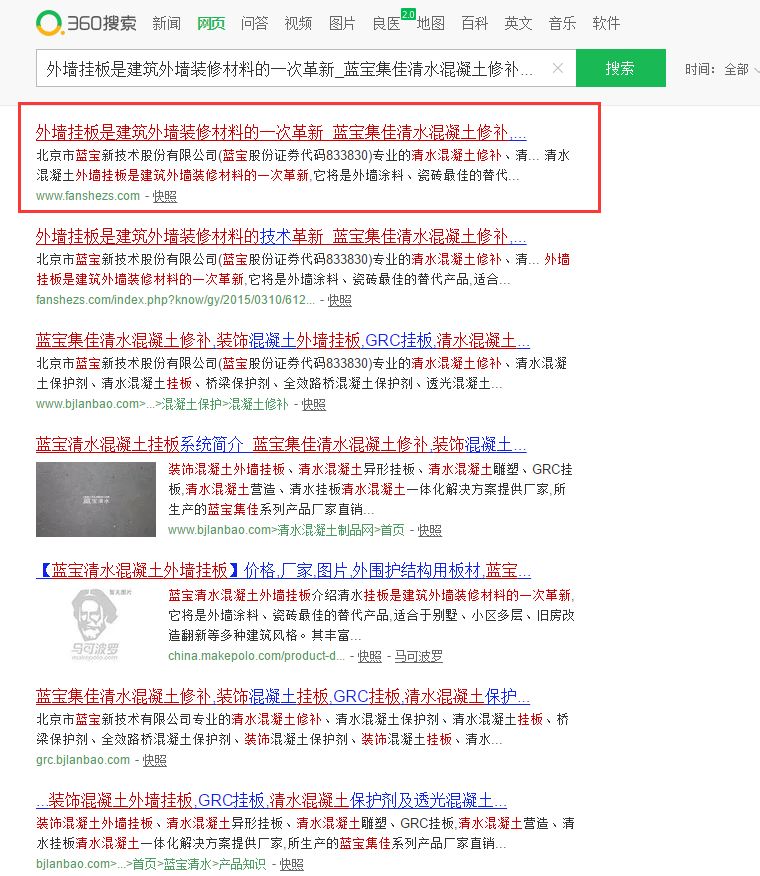Click the green 搜索 button
The image size is (760, 876).
tap(621, 68)
